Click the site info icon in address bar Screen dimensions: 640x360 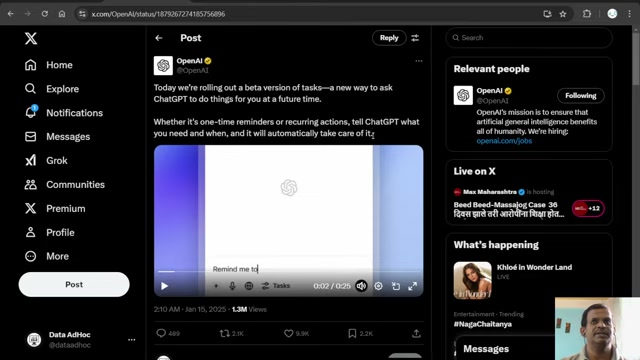coord(82,14)
